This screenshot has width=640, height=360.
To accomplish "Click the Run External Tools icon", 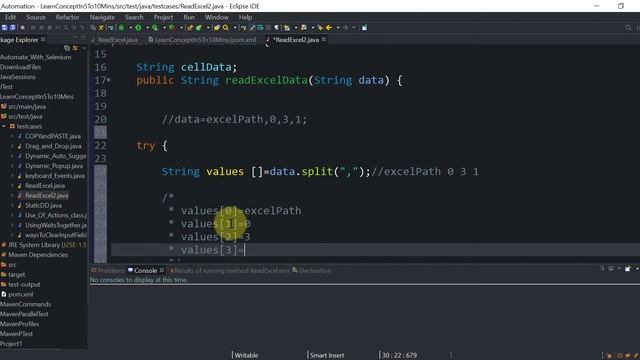I will [x=172, y=28].
